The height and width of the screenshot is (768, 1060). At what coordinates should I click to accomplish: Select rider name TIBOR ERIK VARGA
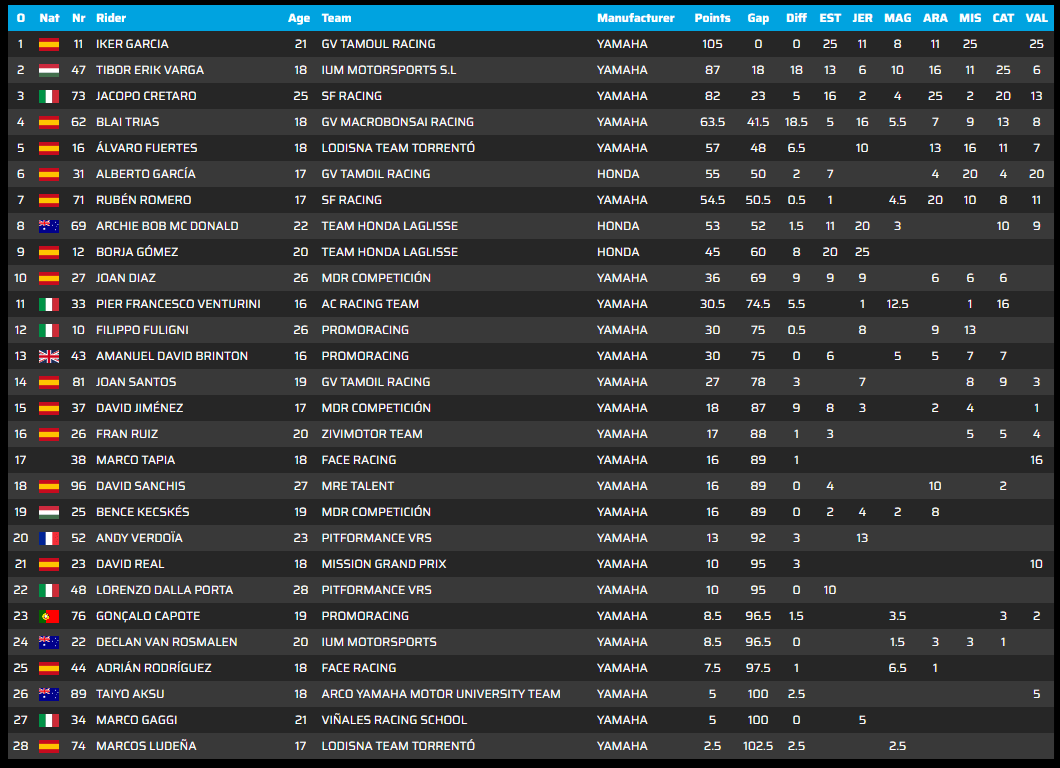point(150,70)
